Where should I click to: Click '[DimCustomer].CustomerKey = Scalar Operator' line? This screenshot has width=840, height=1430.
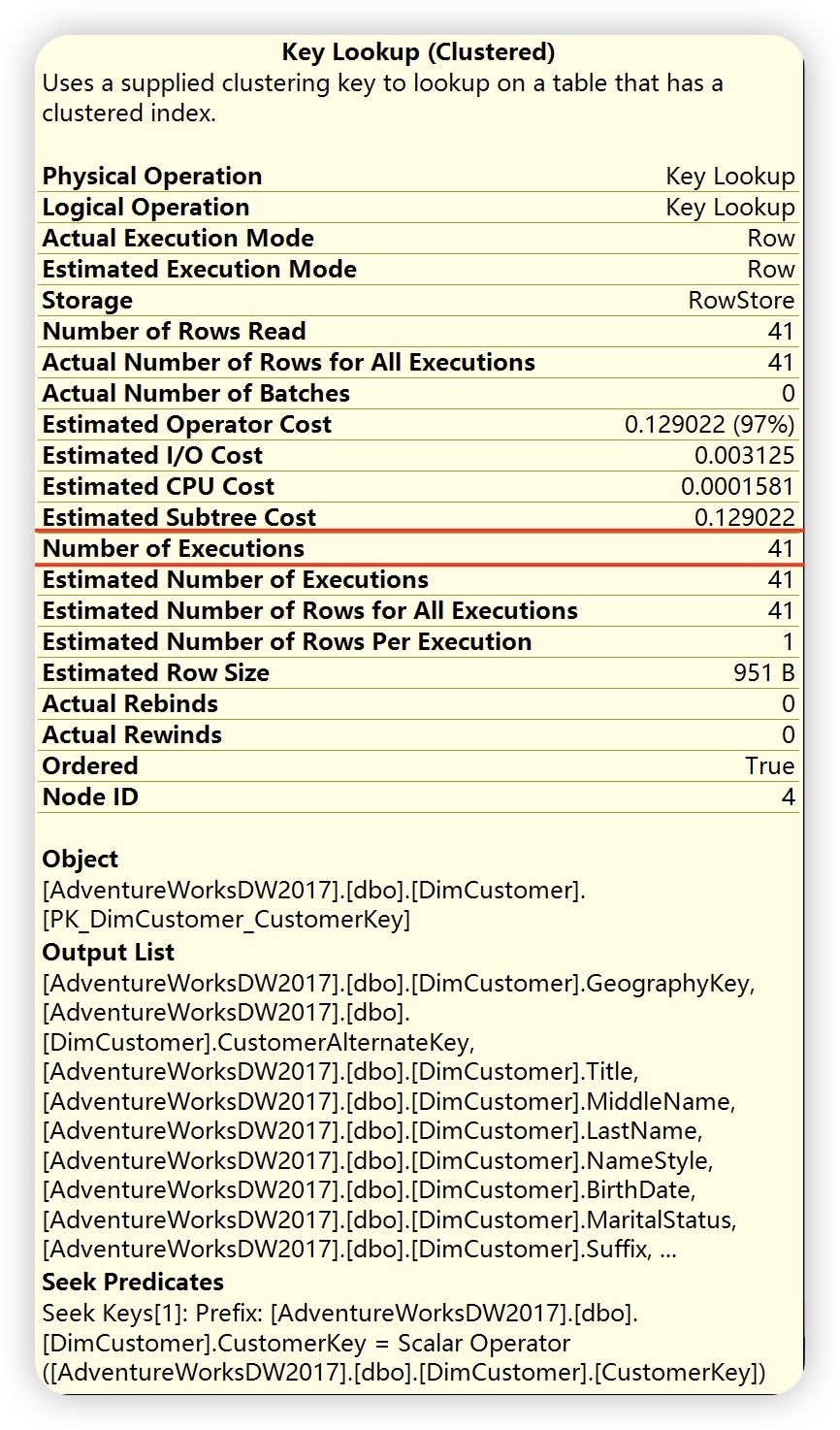pos(307,1344)
